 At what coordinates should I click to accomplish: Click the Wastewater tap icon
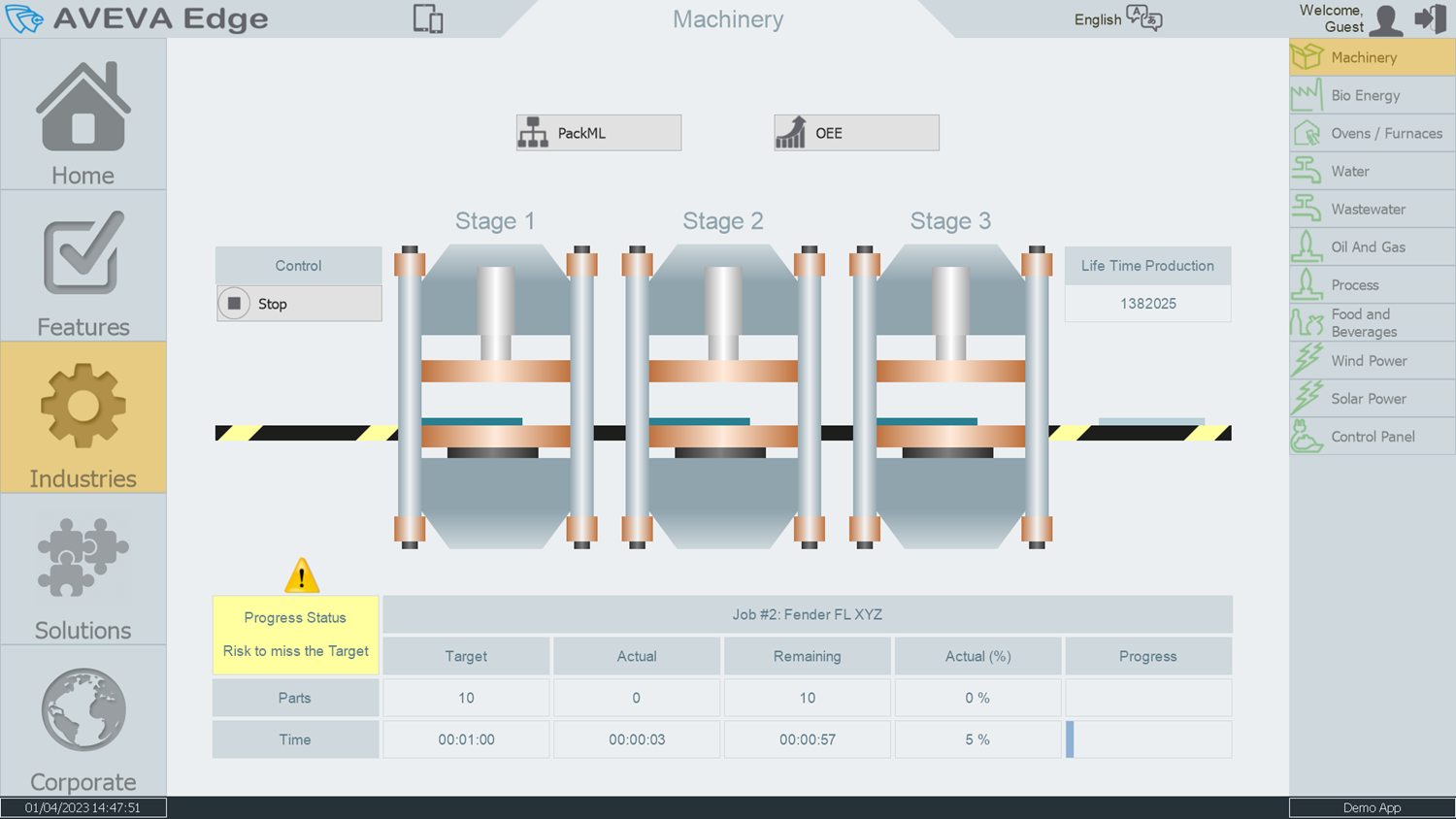[x=1307, y=209]
